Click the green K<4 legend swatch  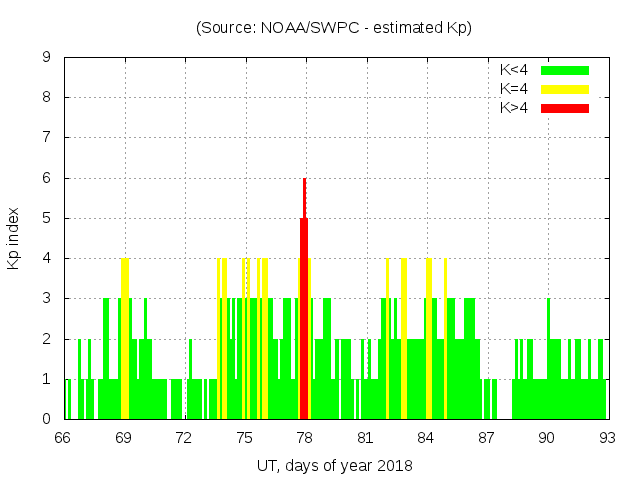[x=565, y=70]
